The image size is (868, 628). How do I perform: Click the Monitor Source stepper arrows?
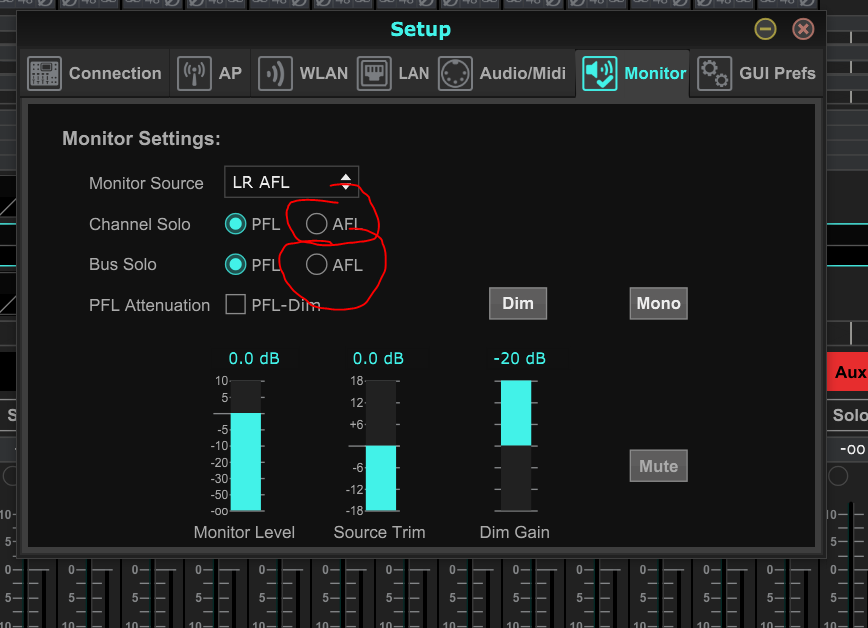(x=345, y=182)
